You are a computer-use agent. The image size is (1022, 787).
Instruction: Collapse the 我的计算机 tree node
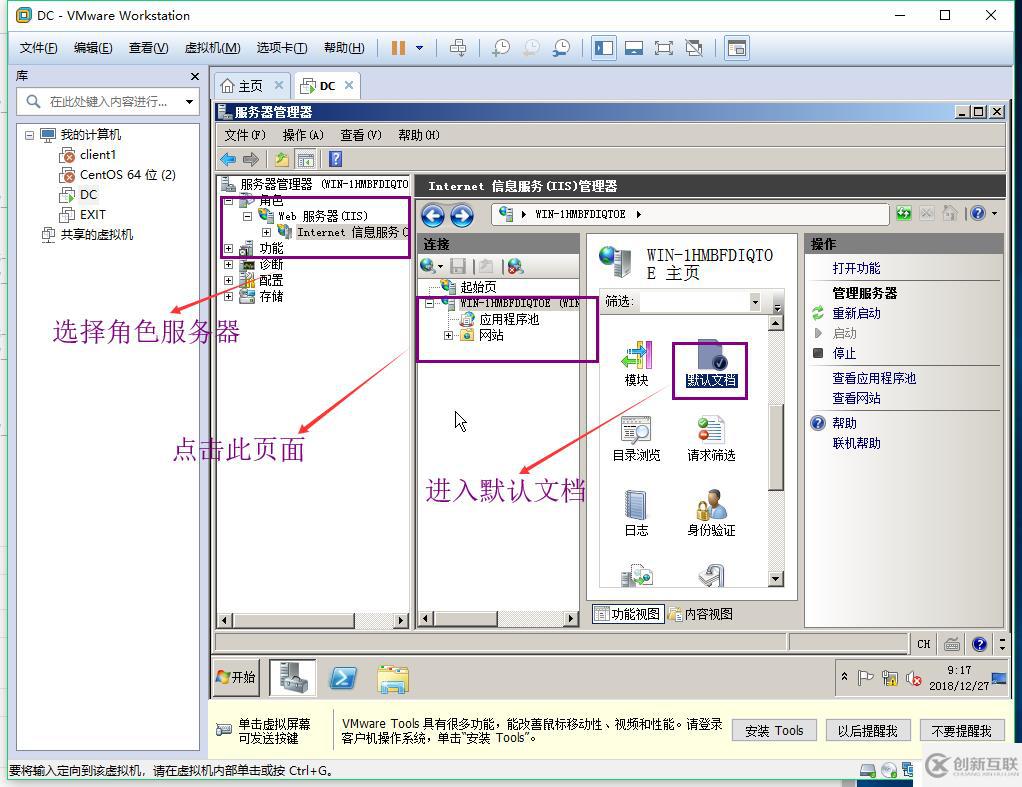pyautogui.click(x=29, y=135)
